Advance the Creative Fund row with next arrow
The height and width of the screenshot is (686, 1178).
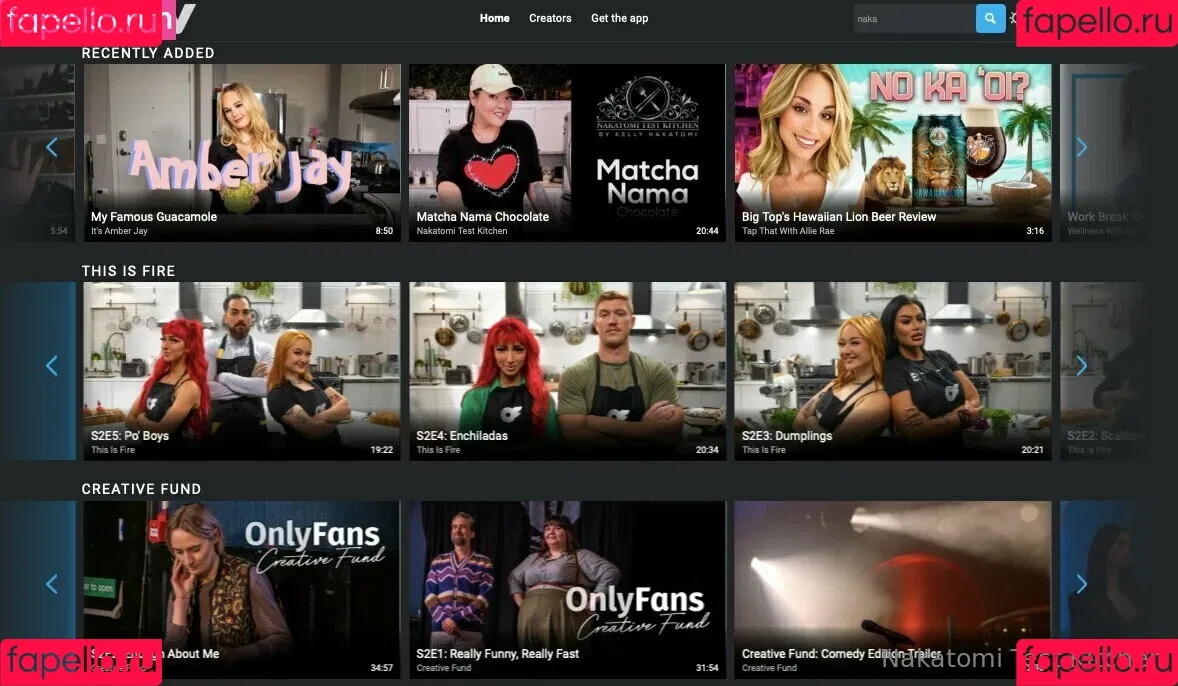[x=1081, y=584]
